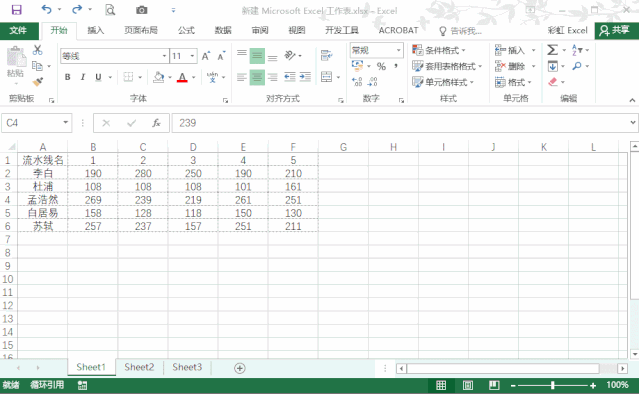Image resolution: width=639 pixels, height=394 pixels.
Task: Apply comma style number format
Action: pos(396,66)
